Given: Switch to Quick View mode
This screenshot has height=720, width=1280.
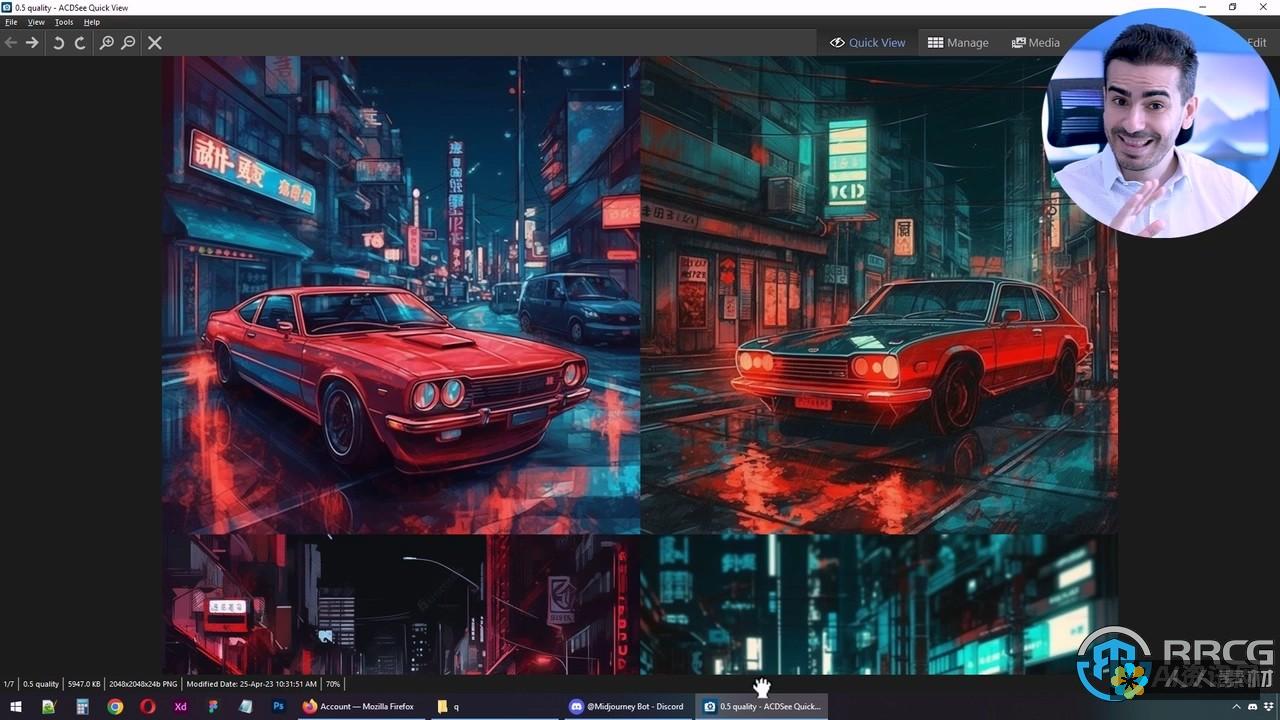Looking at the screenshot, I should [867, 42].
